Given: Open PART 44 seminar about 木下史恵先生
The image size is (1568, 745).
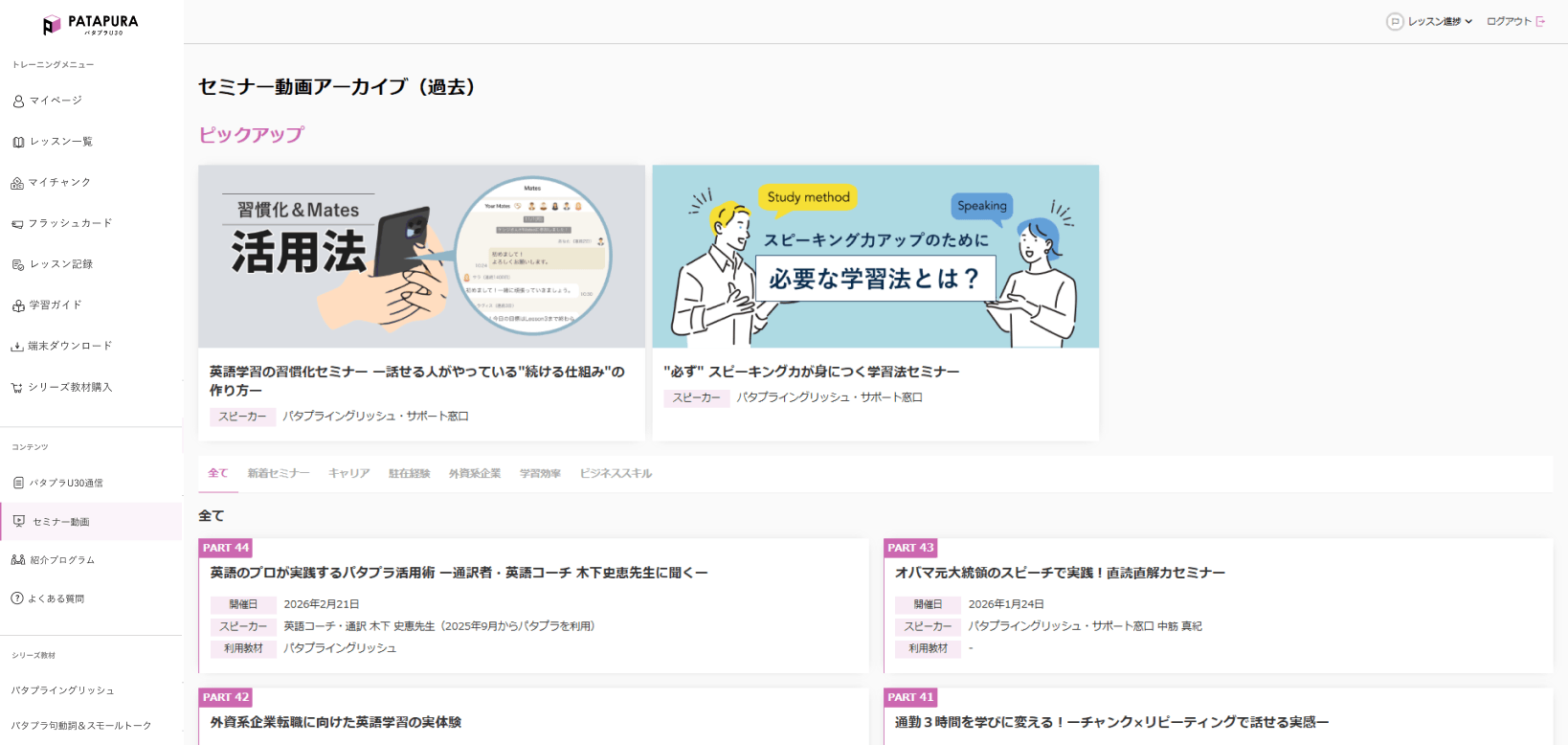Looking at the screenshot, I should point(459,573).
